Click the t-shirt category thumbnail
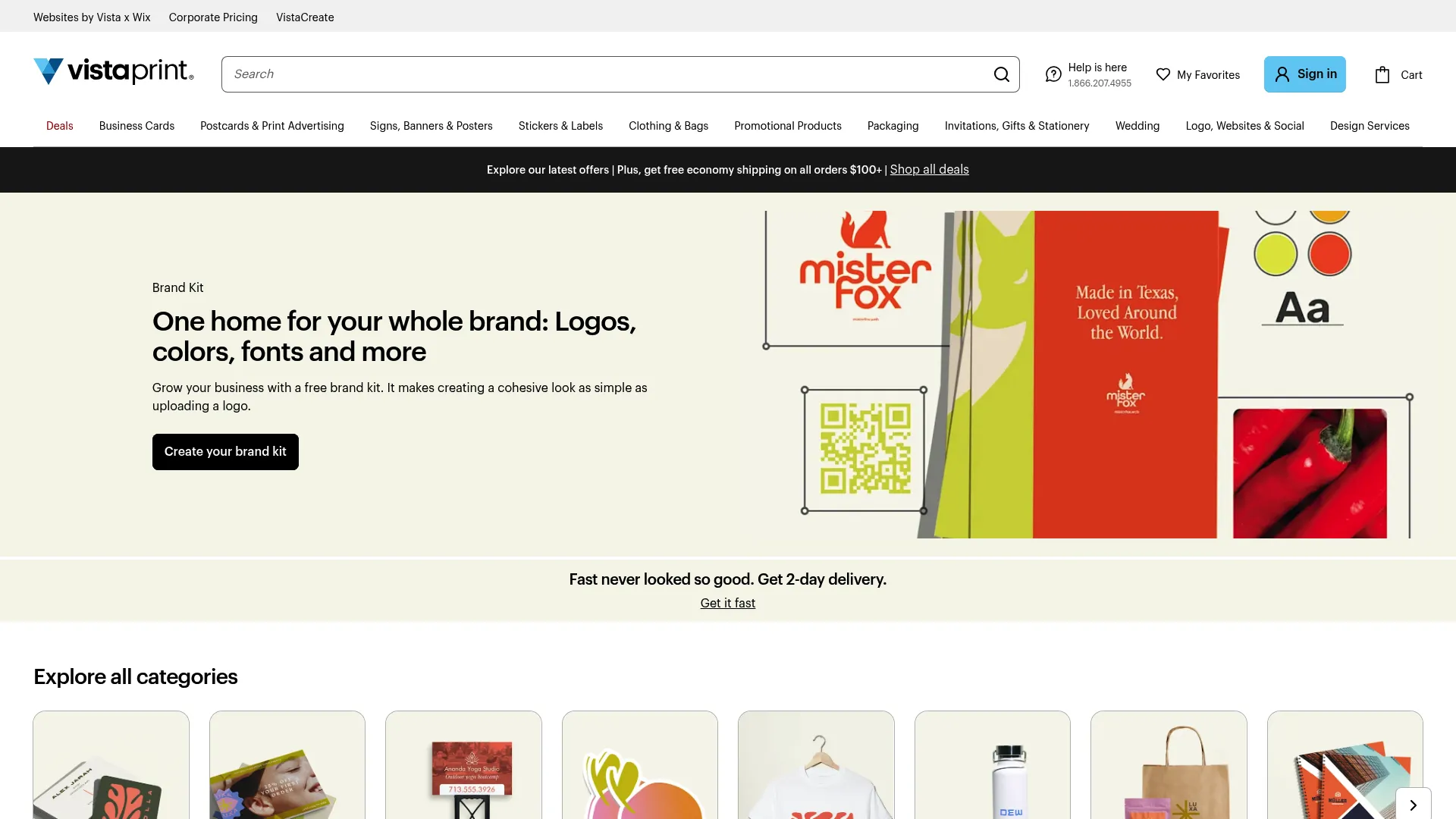 (x=816, y=764)
